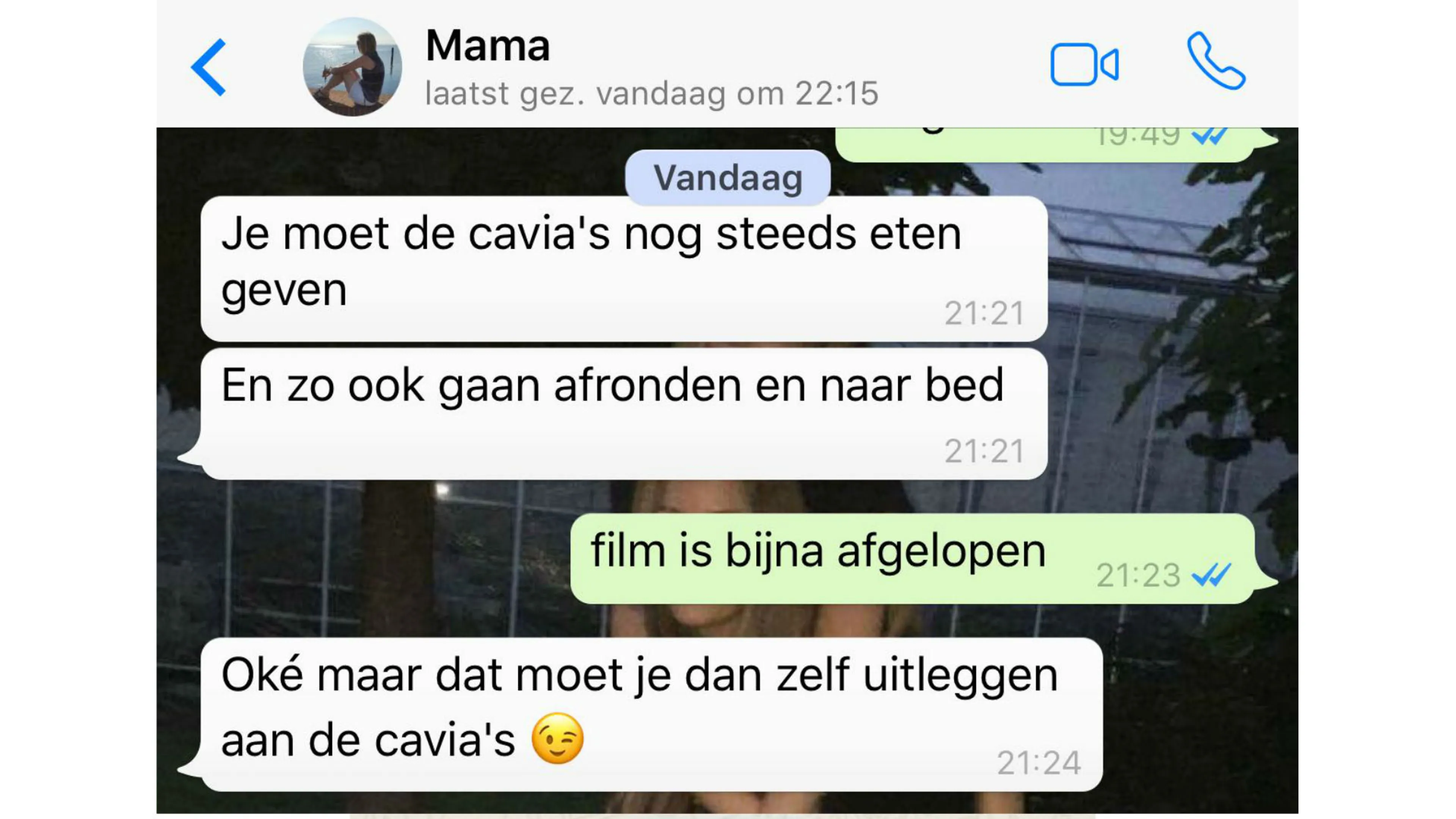Select the Vandaag date label
Viewport: 1456px width, 819px height.
(x=728, y=178)
